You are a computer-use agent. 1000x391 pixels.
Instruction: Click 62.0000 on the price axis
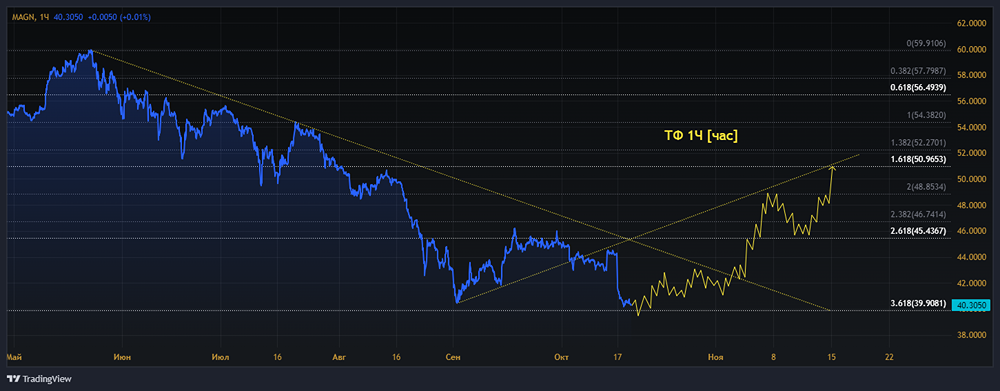(971, 24)
